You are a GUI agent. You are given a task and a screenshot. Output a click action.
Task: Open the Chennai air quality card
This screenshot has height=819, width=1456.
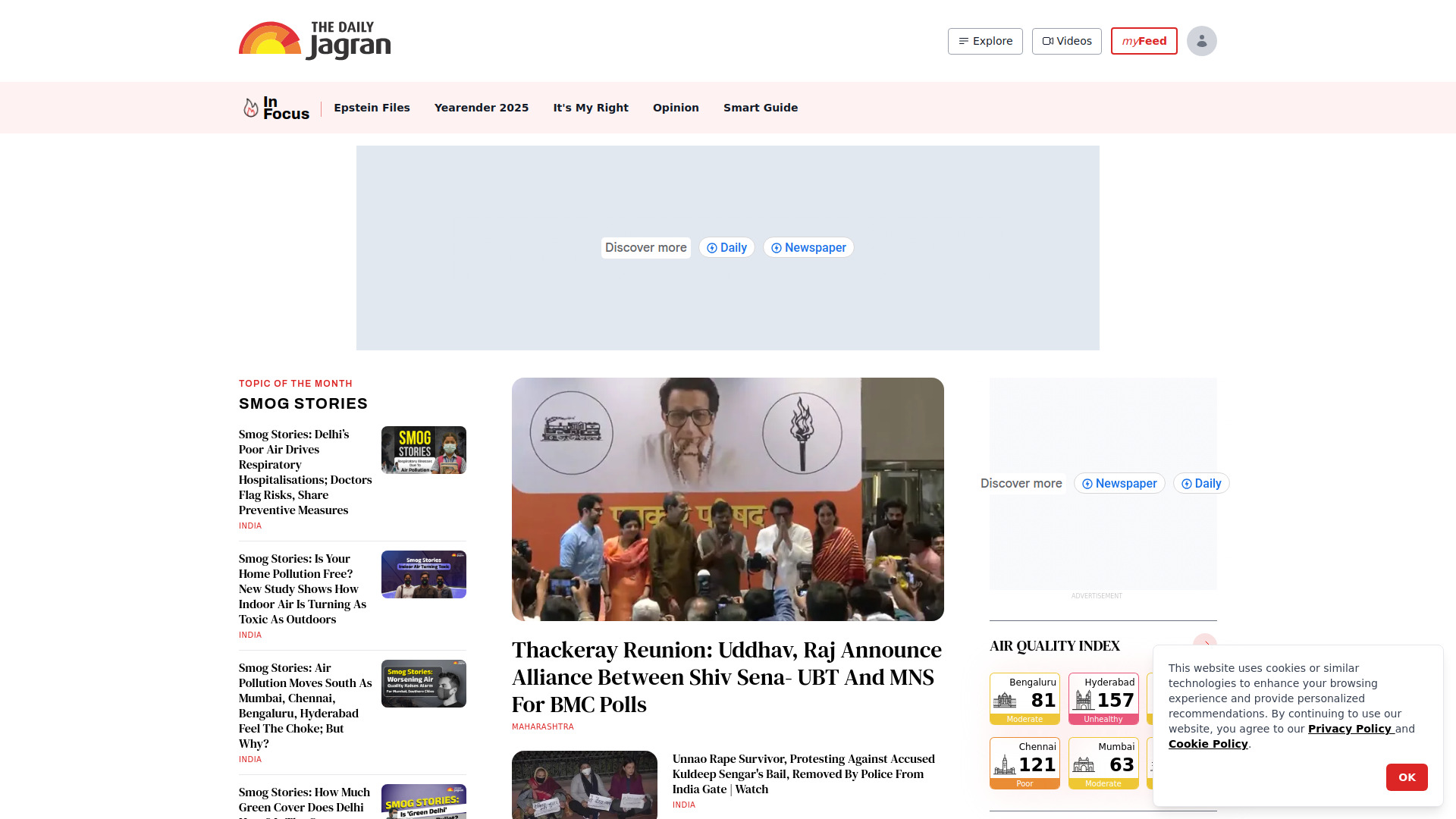pos(1025,763)
